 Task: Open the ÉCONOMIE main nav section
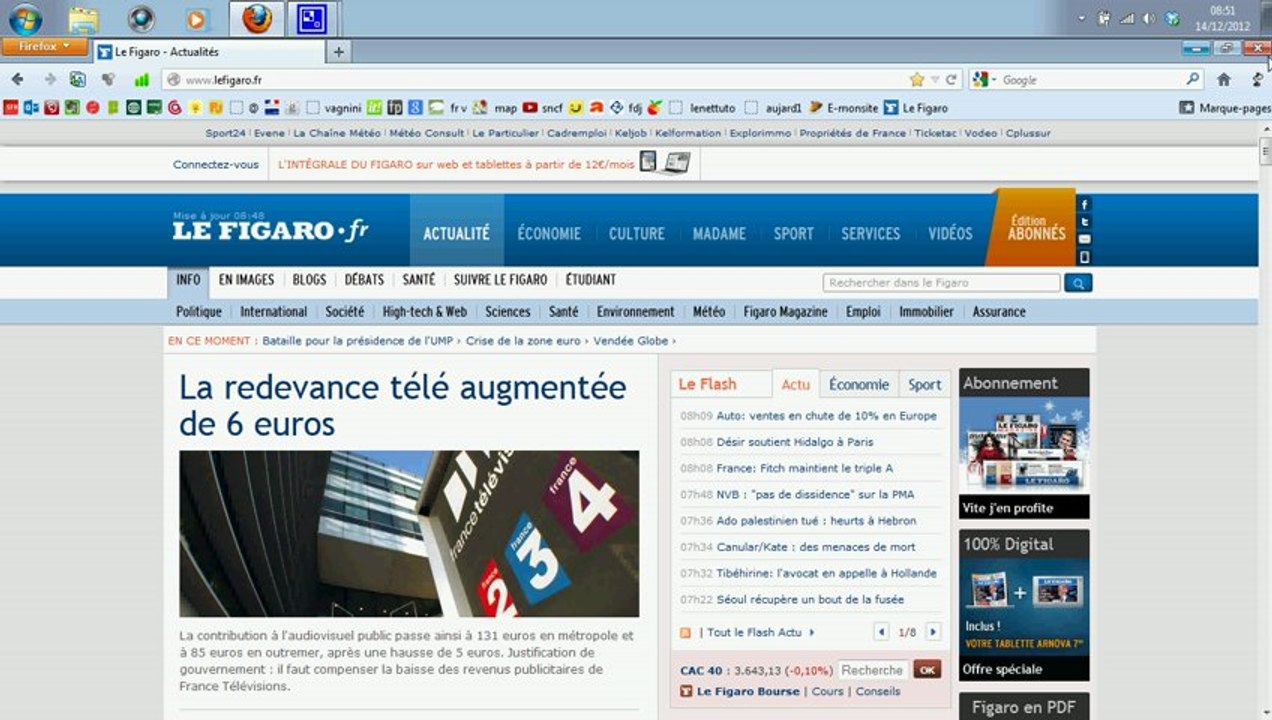point(549,233)
